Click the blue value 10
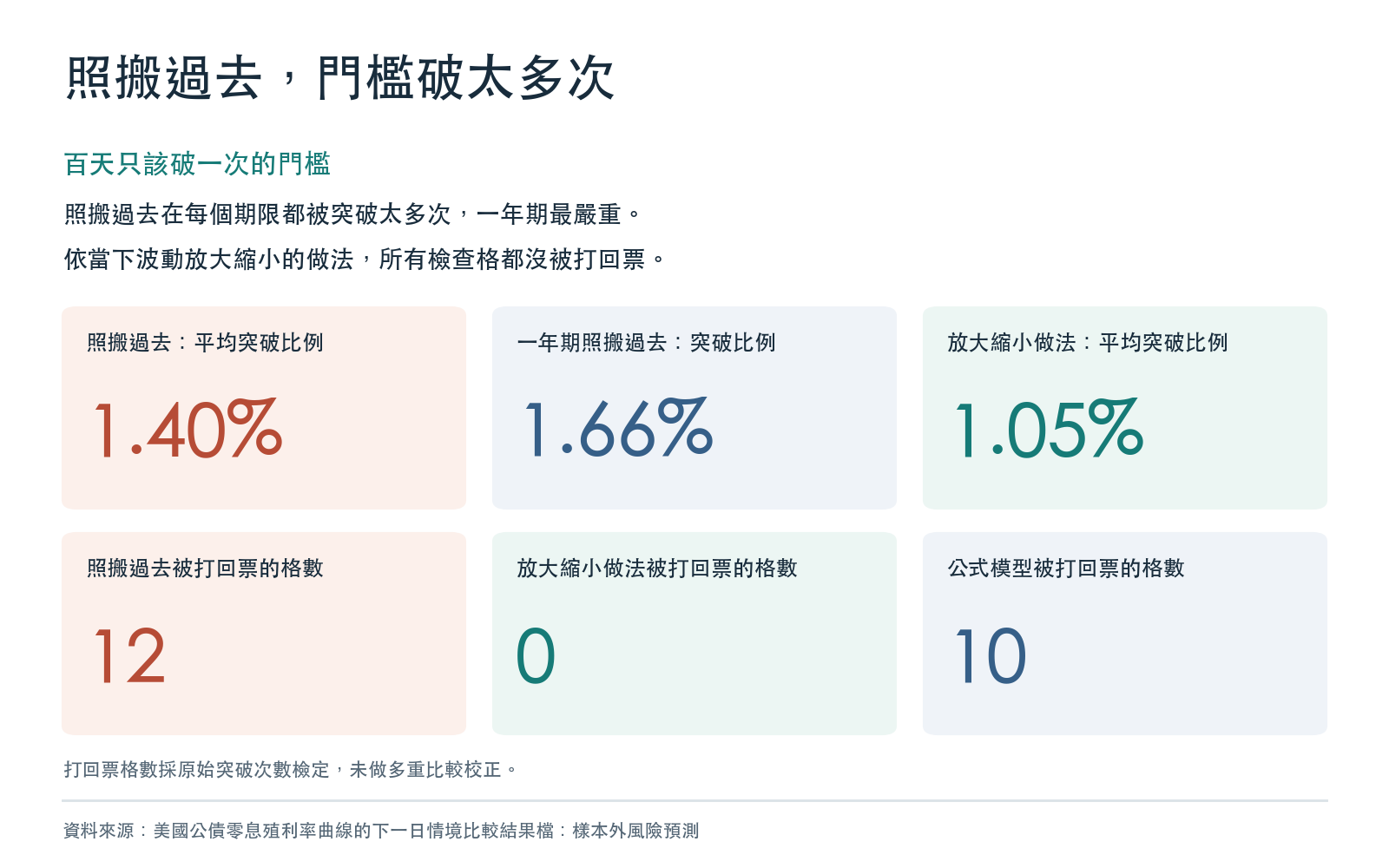 (991, 656)
